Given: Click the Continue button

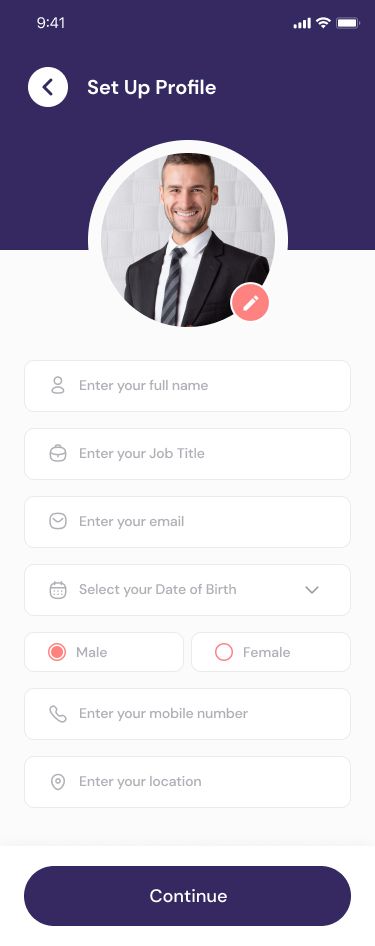Looking at the screenshot, I should [188, 896].
